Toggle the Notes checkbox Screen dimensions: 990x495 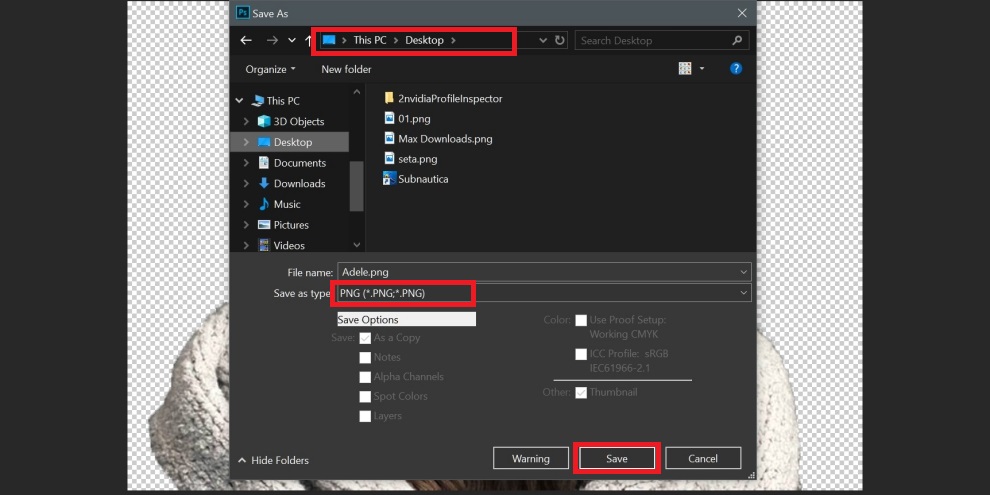(365, 357)
